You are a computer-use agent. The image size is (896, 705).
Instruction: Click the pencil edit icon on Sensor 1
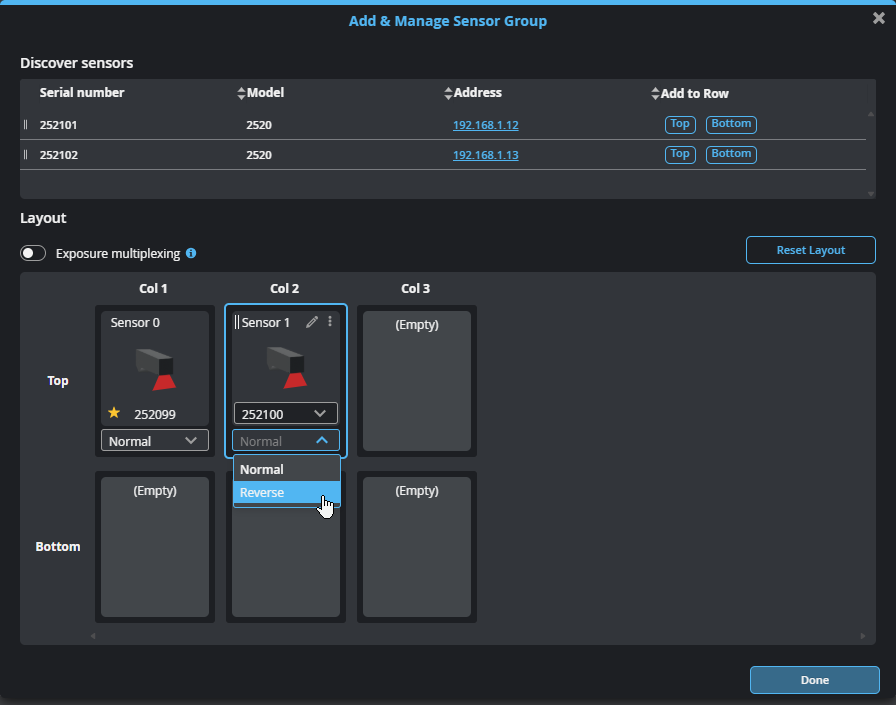point(312,322)
